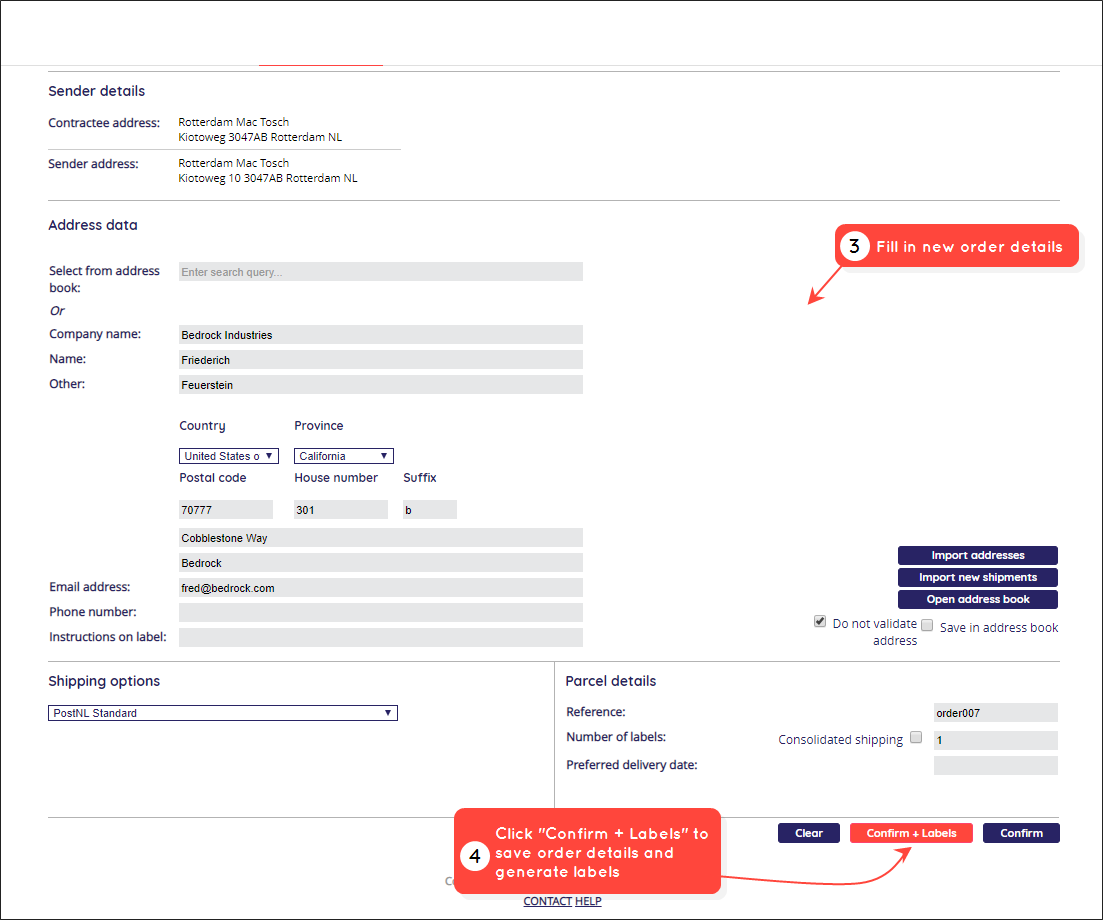The height and width of the screenshot is (920, 1103).
Task: Open address book via its button
Action: (x=978, y=599)
